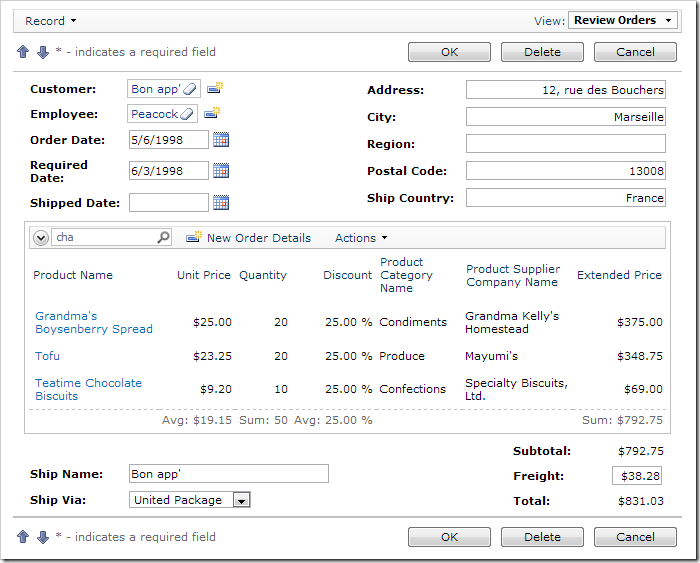
Task: Click the New Order Details icon
Action: click(x=194, y=237)
